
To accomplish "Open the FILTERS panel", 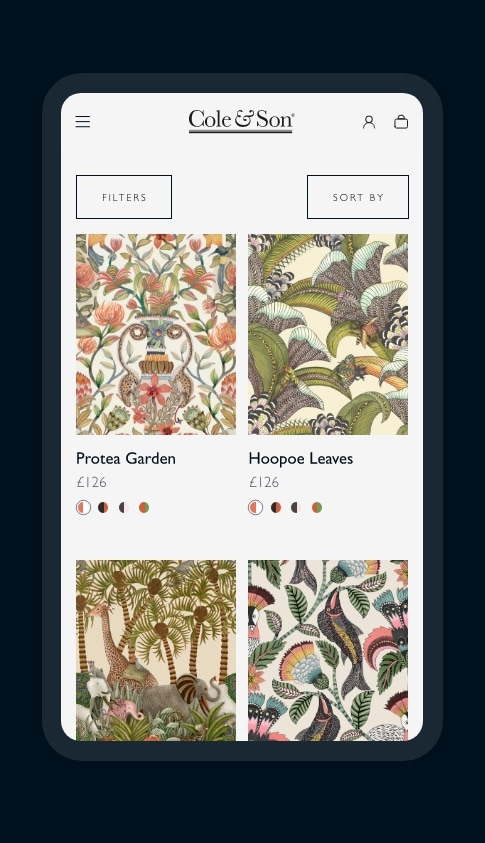I will (124, 197).
